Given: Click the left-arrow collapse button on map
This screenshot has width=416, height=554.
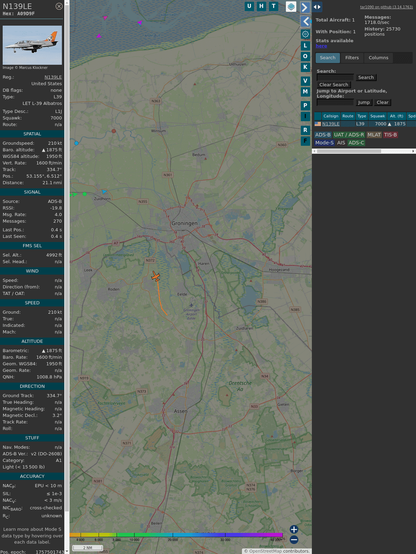Looking at the screenshot, I should coord(305,22).
